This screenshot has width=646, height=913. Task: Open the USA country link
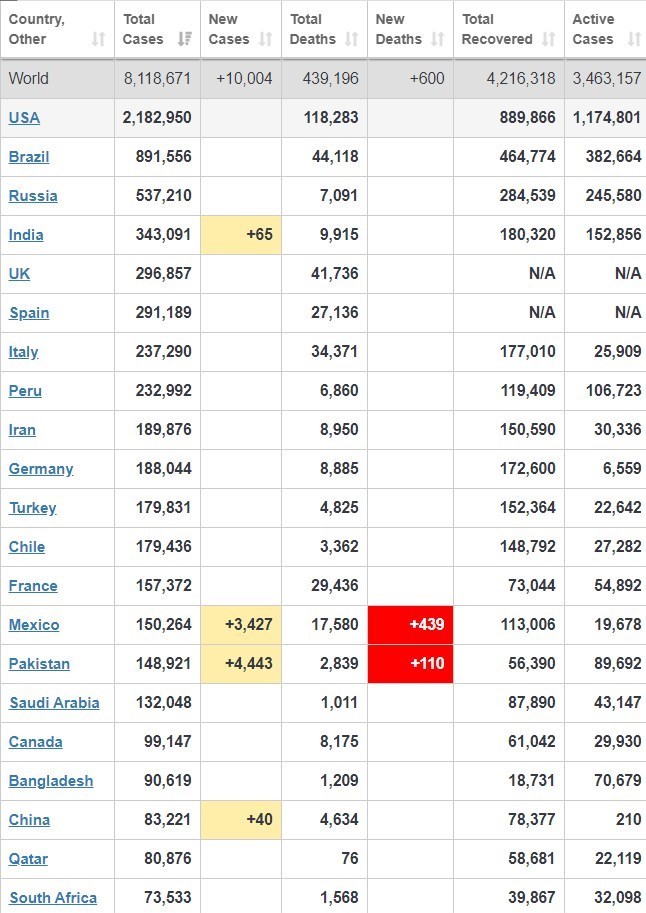24,118
